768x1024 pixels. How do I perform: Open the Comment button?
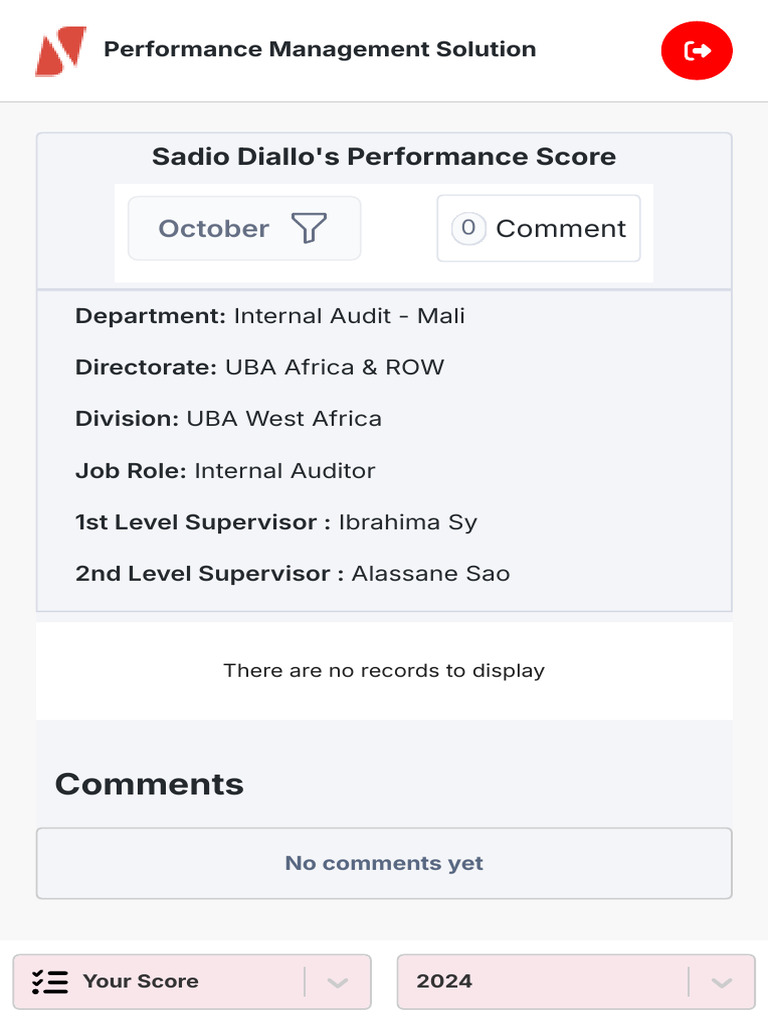560,229
